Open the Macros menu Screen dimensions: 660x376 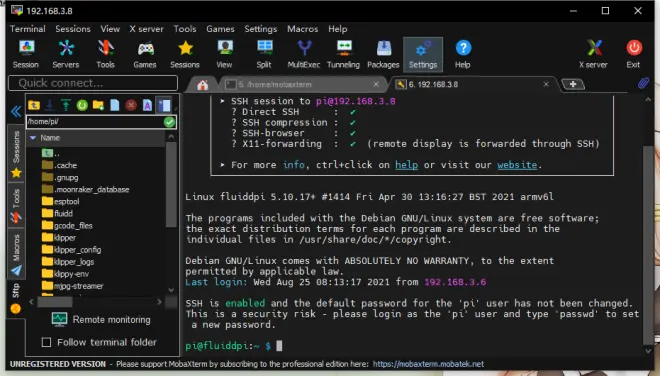coord(302,29)
